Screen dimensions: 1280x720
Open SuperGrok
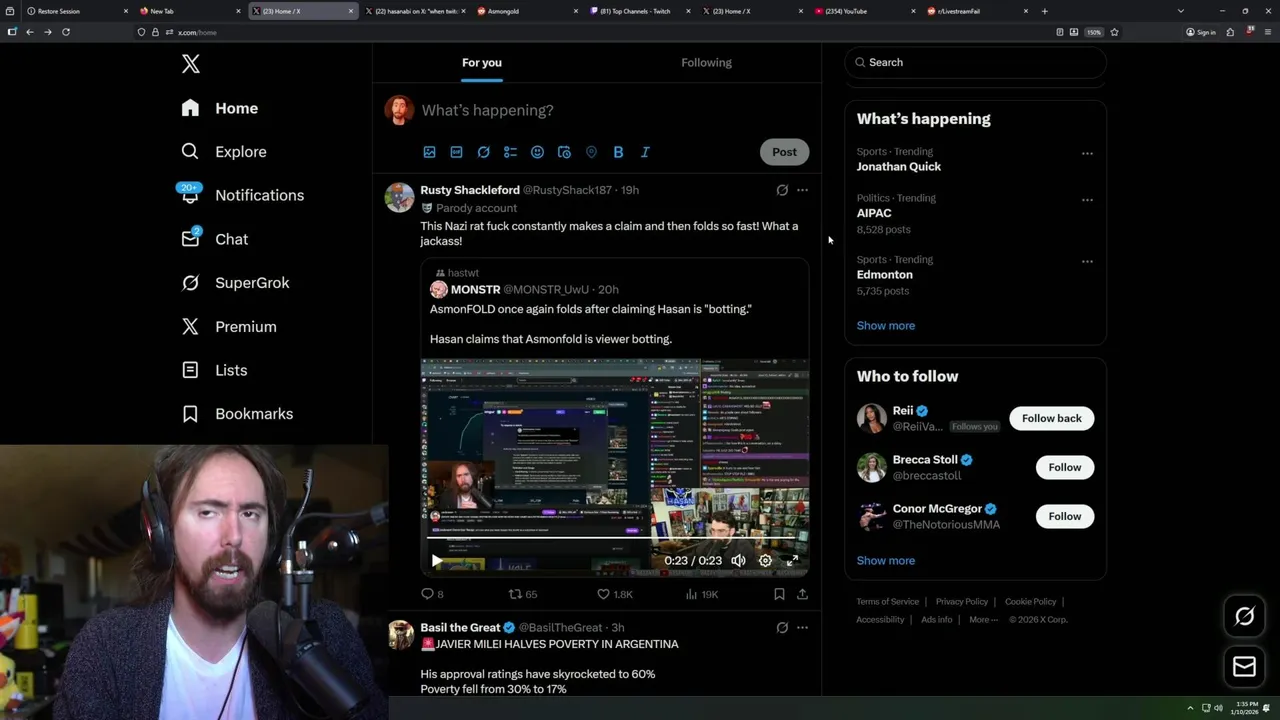tap(235, 283)
